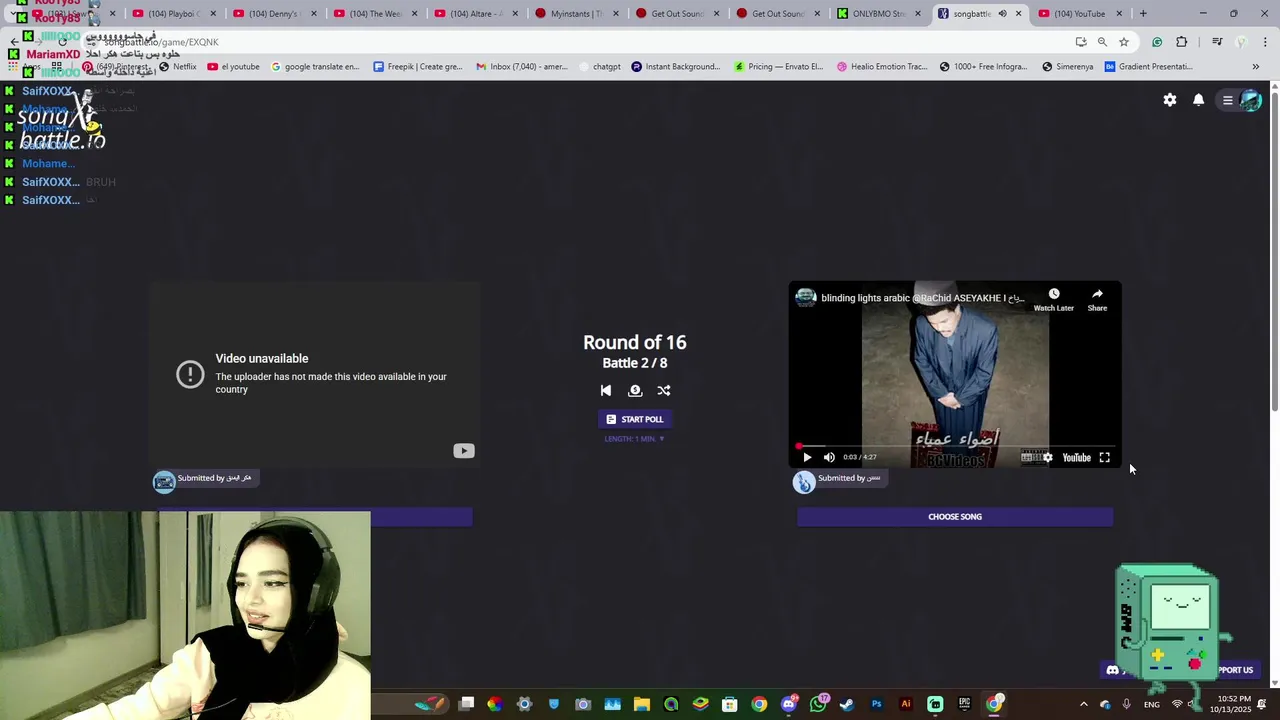1280x720 pixels.
Task: Open Photoshop from the taskbar
Action: tap(877, 704)
